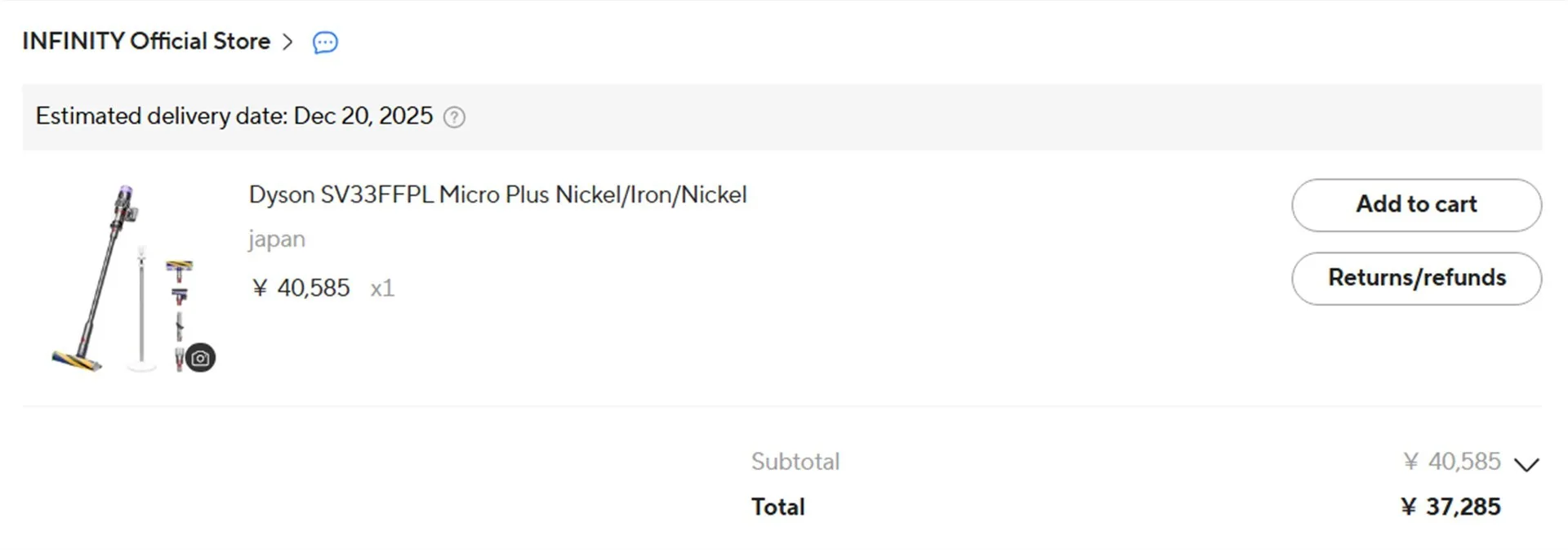Click the Subtotal label
The width and height of the screenshot is (1568, 550).
pyautogui.click(x=795, y=462)
